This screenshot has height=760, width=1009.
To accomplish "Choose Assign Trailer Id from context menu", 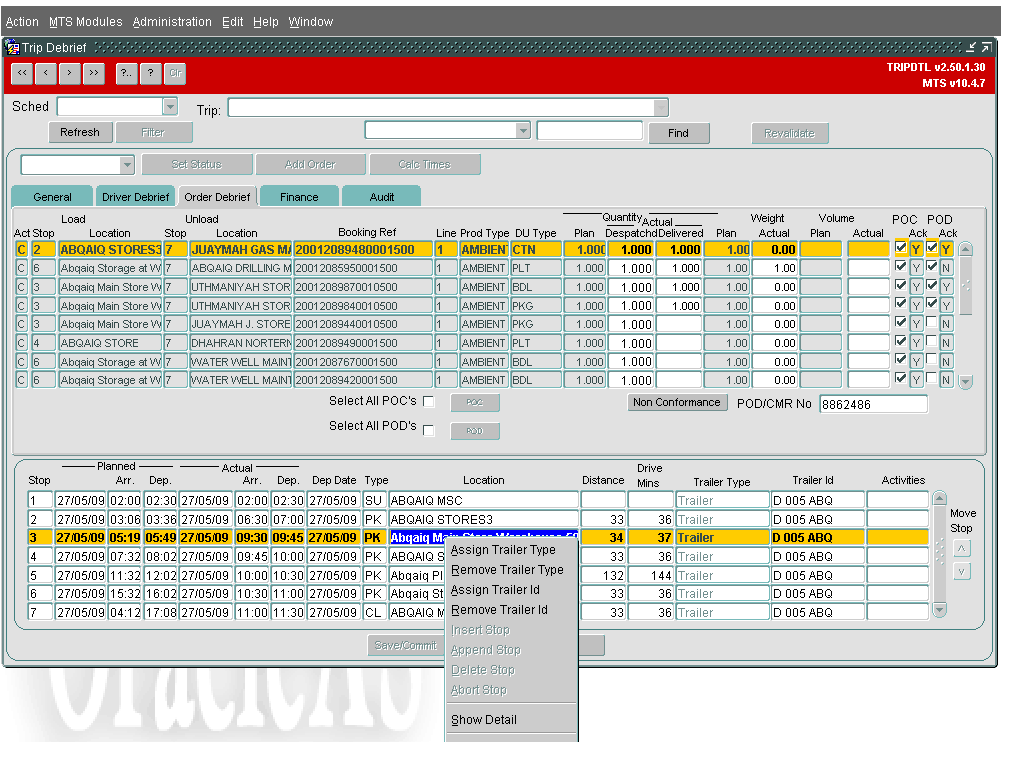I will [495, 590].
